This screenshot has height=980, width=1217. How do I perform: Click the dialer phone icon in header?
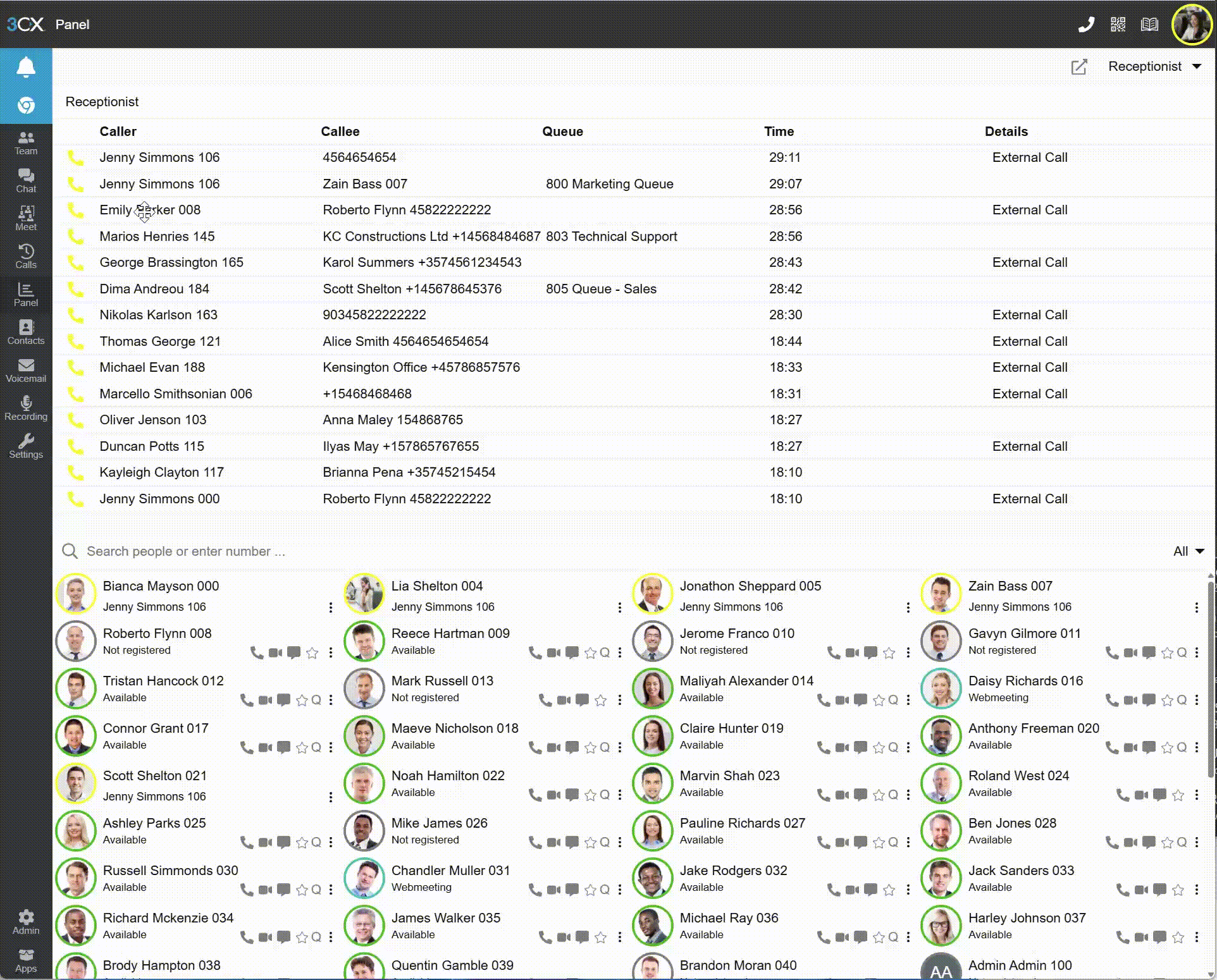(x=1085, y=25)
